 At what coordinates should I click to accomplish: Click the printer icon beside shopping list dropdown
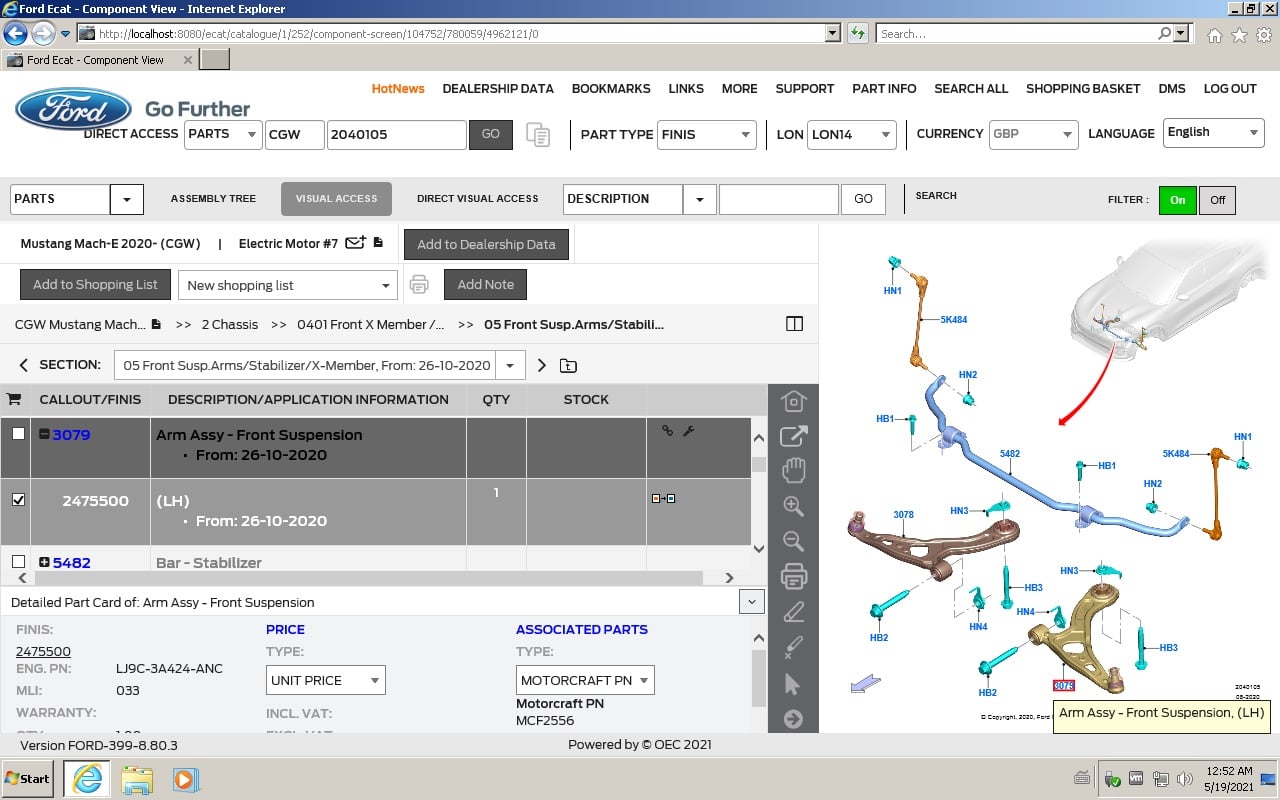pos(419,285)
